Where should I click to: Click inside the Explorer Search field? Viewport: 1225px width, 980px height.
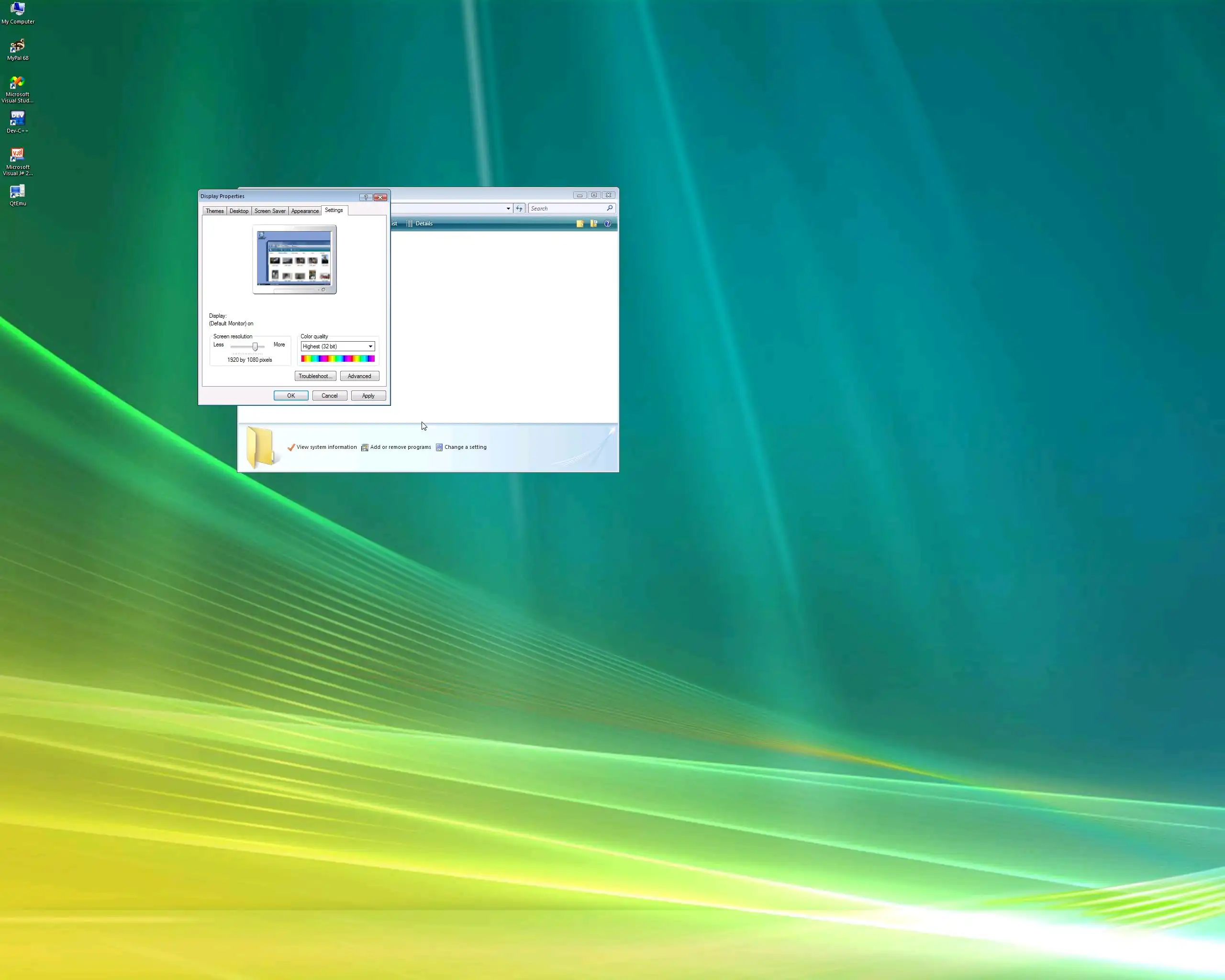pos(565,209)
